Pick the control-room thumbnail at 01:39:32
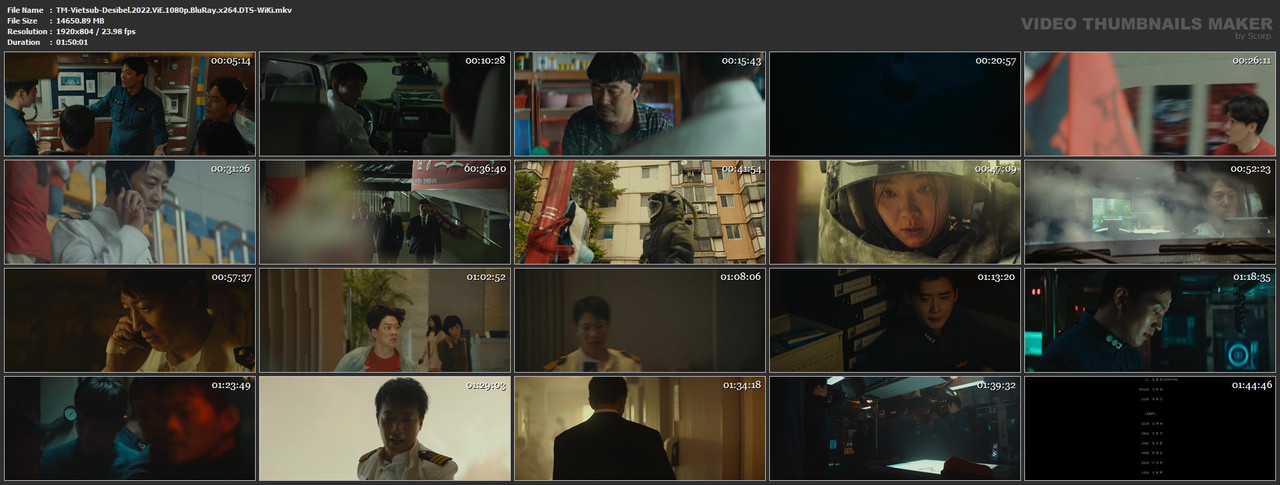This screenshot has width=1280, height=485. click(x=895, y=428)
